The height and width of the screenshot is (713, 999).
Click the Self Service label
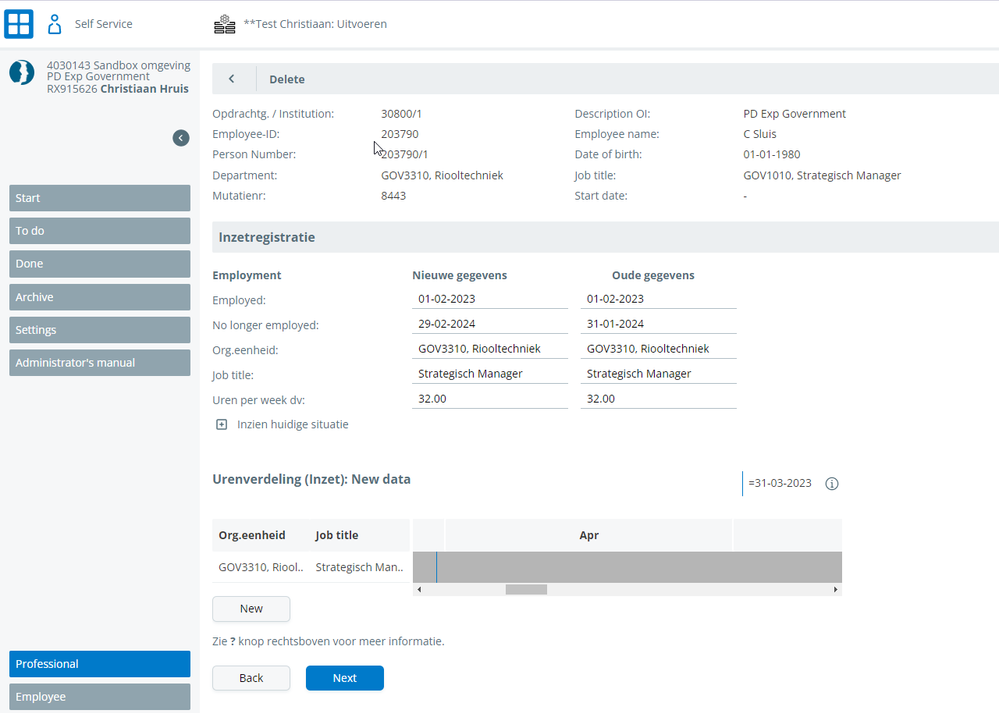pos(103,24)
